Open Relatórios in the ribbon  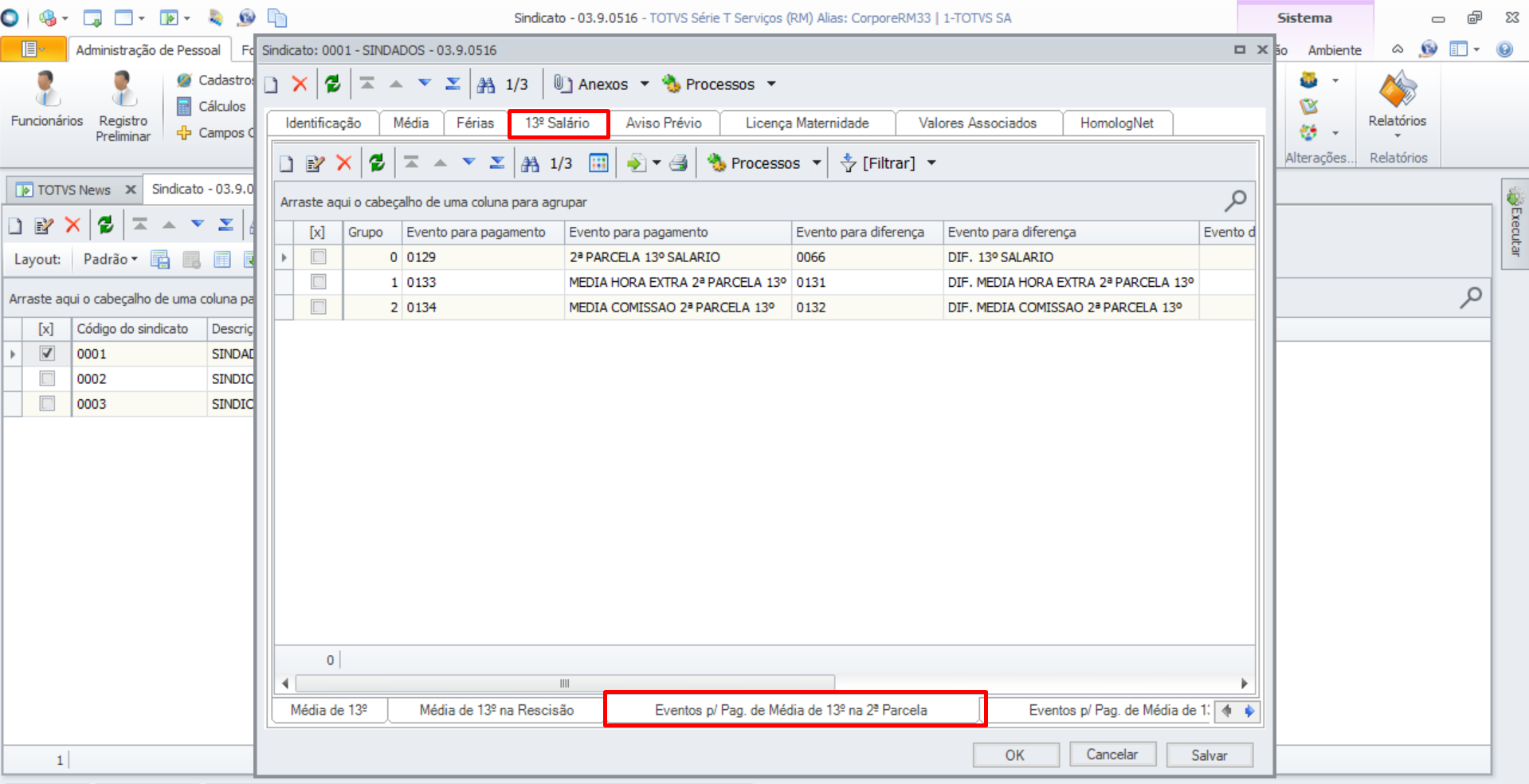[x=1398, y=105]
